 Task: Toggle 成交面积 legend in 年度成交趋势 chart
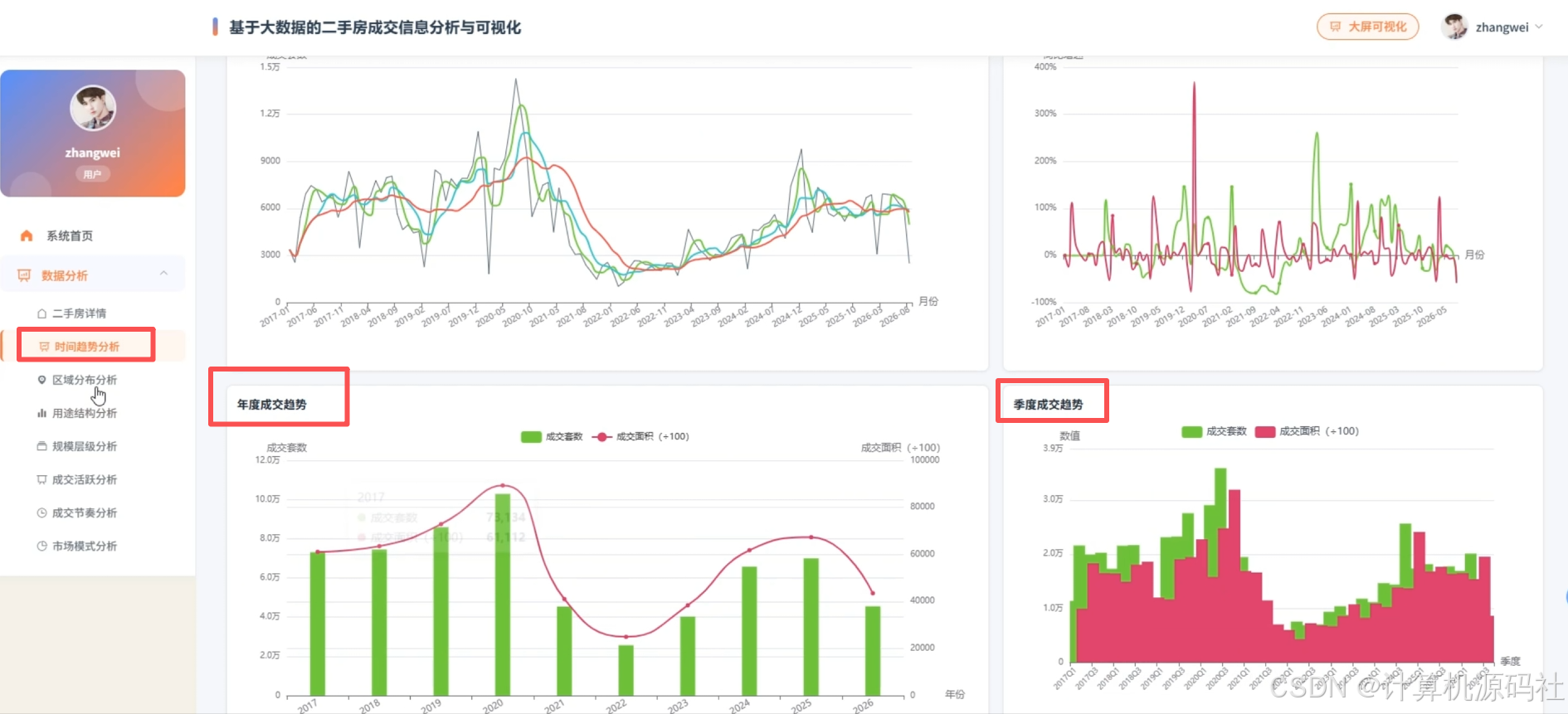tap(640, 437)
